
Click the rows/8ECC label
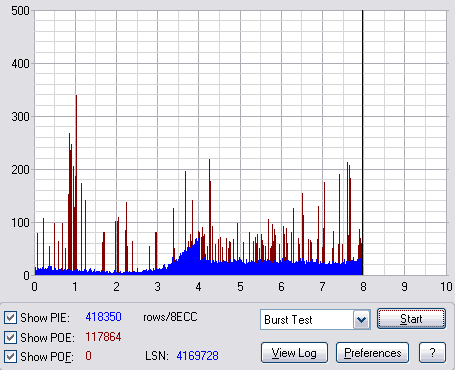(170, 317)
